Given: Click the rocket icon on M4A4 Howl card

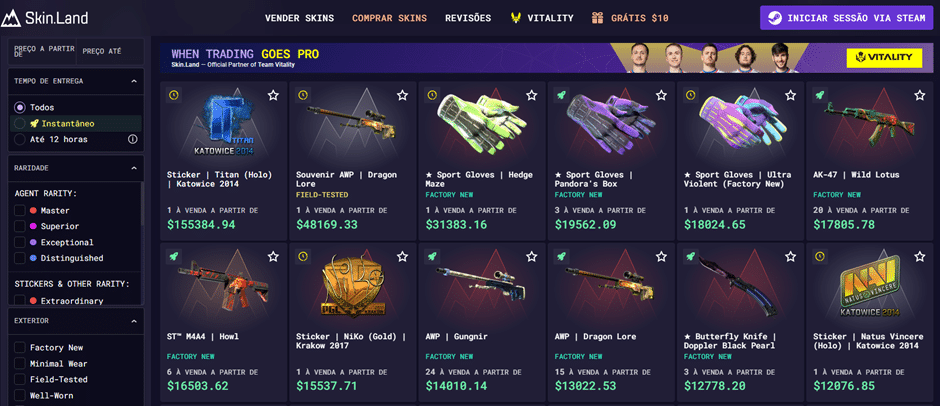Looking at the screenshot, I should (173, 257).
